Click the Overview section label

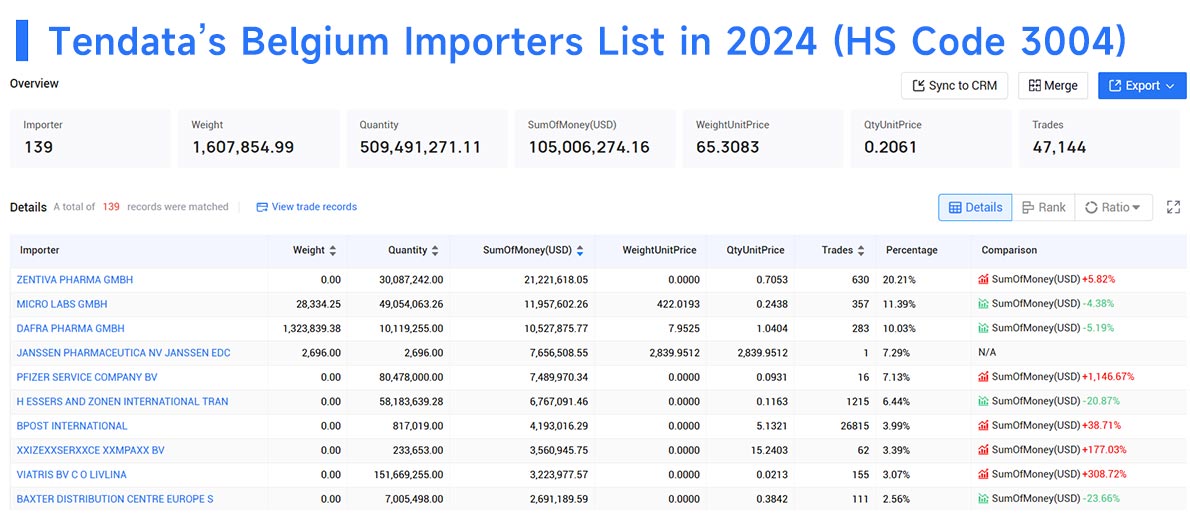click(34, 83)
